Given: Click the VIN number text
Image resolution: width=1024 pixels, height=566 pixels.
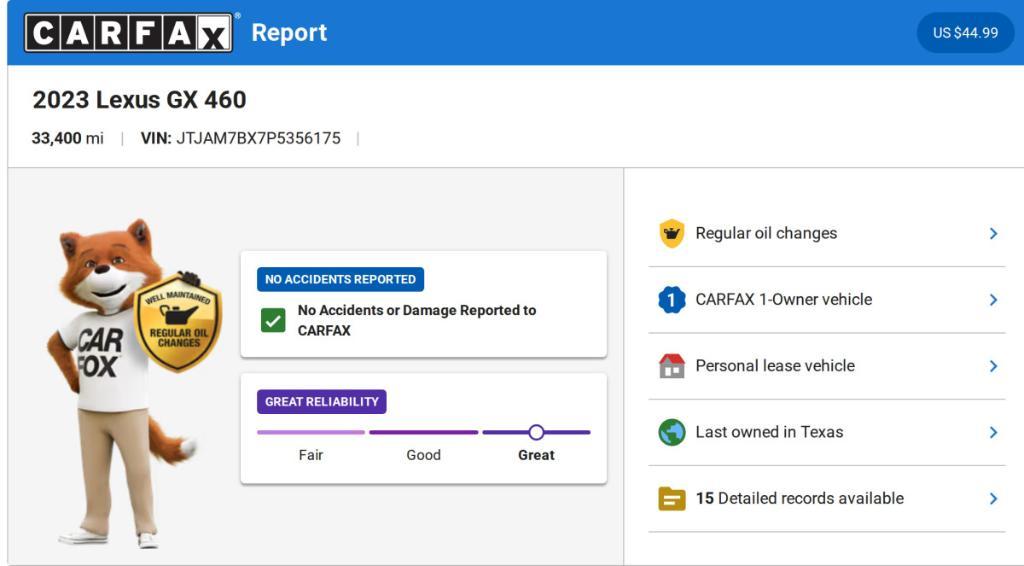Looking at the screenshot, I should tap(258, 138).
